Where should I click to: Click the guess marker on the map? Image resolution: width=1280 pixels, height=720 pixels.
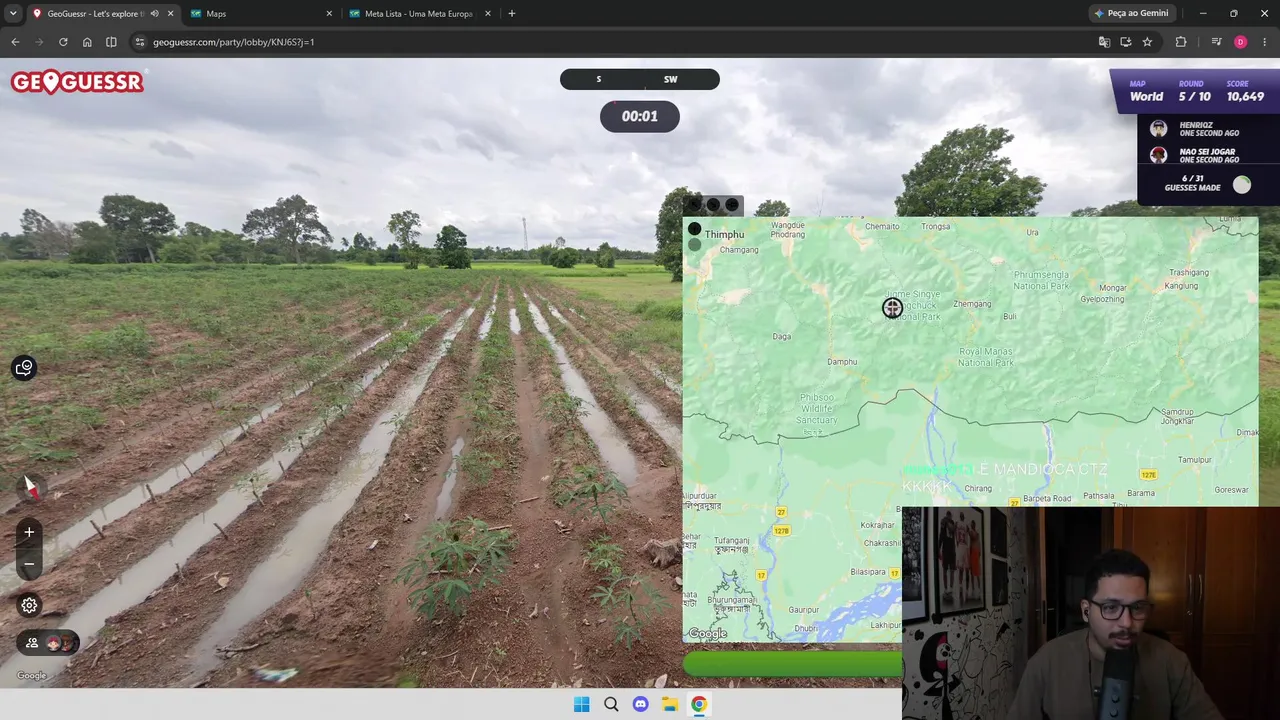892,308
